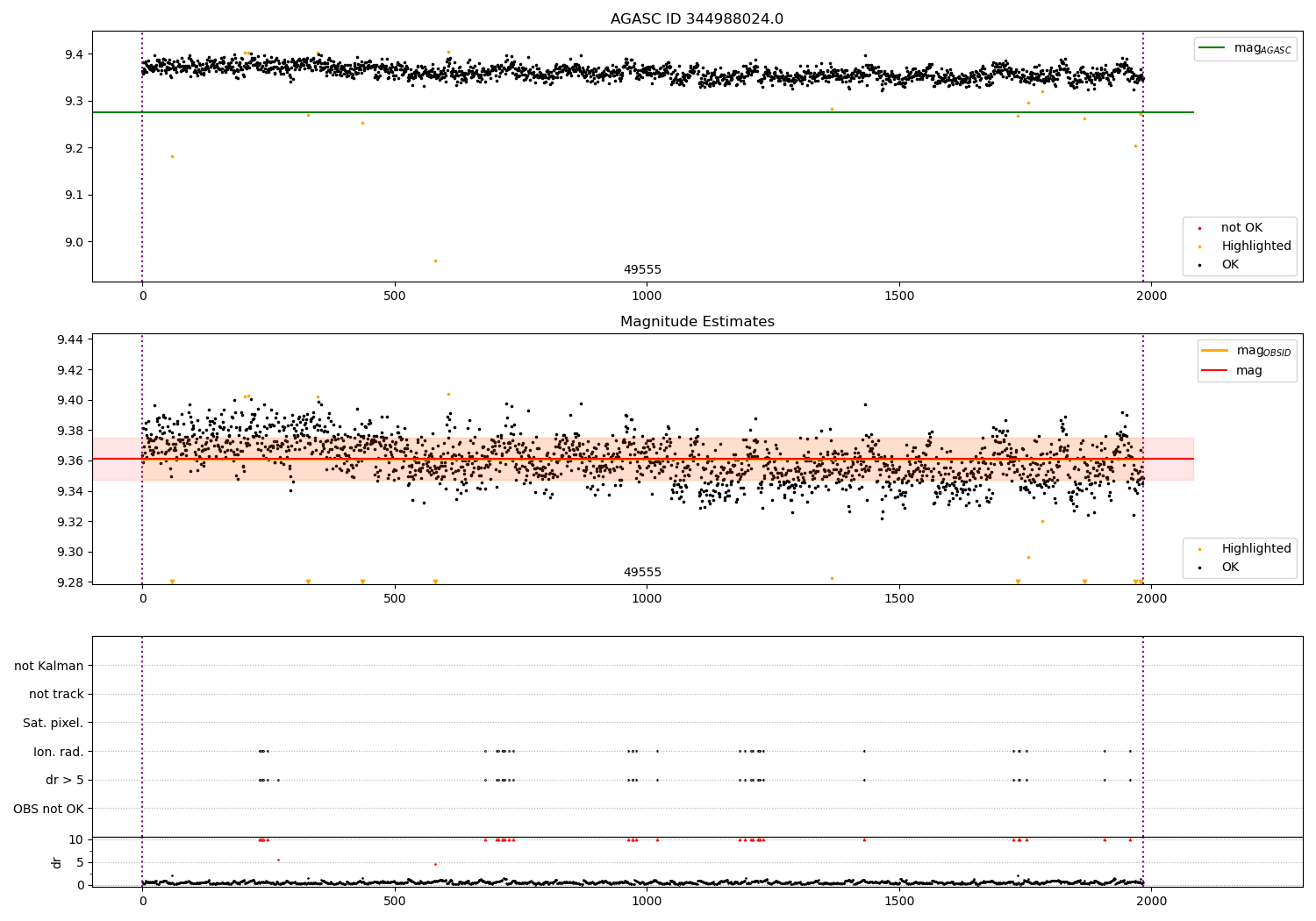
Task: Click the '9.3' y-axis tick label
Action: pos(75,102)
